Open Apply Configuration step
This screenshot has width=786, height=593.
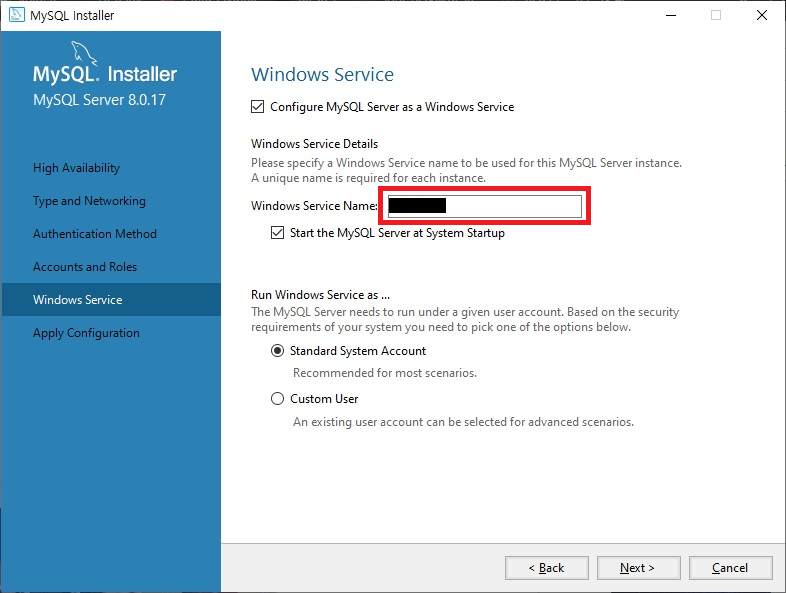pyautogui.click(x=86, y=333)
